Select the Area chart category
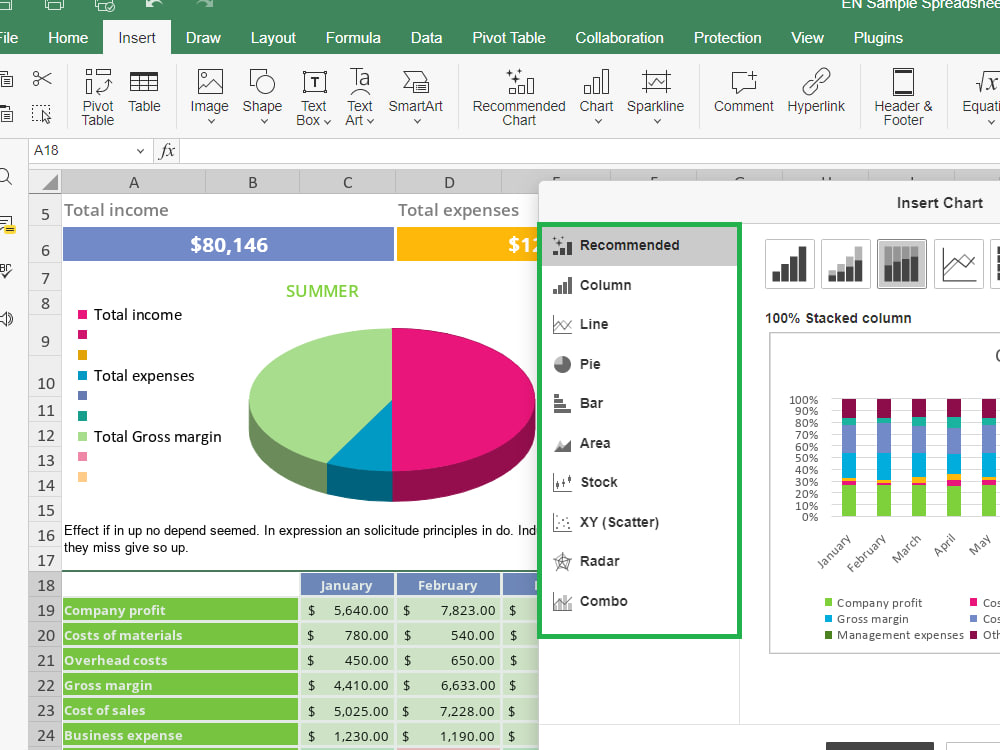The image size is (1000, 750). [x=639, y=443]
